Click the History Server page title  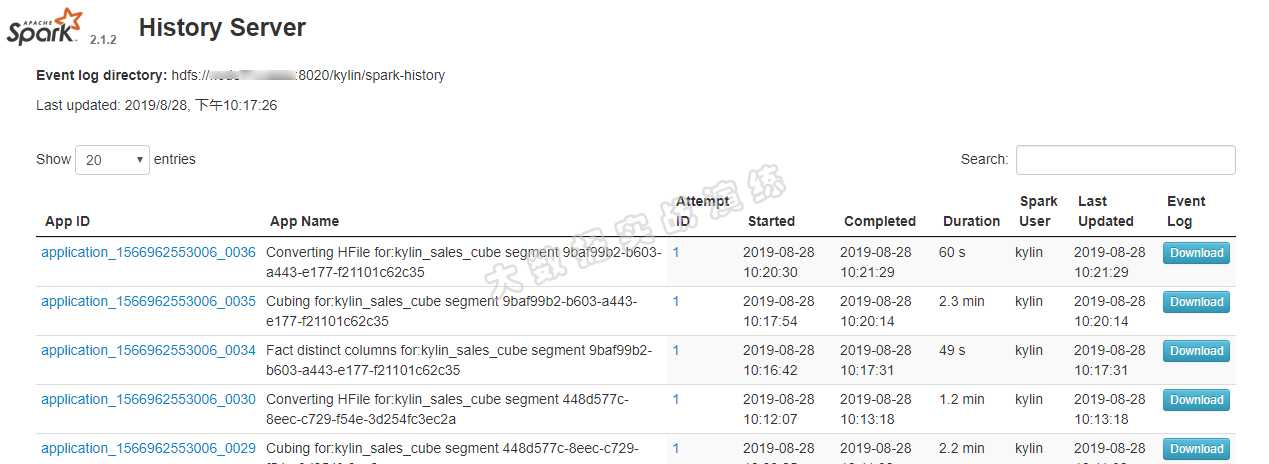[222, 28]
